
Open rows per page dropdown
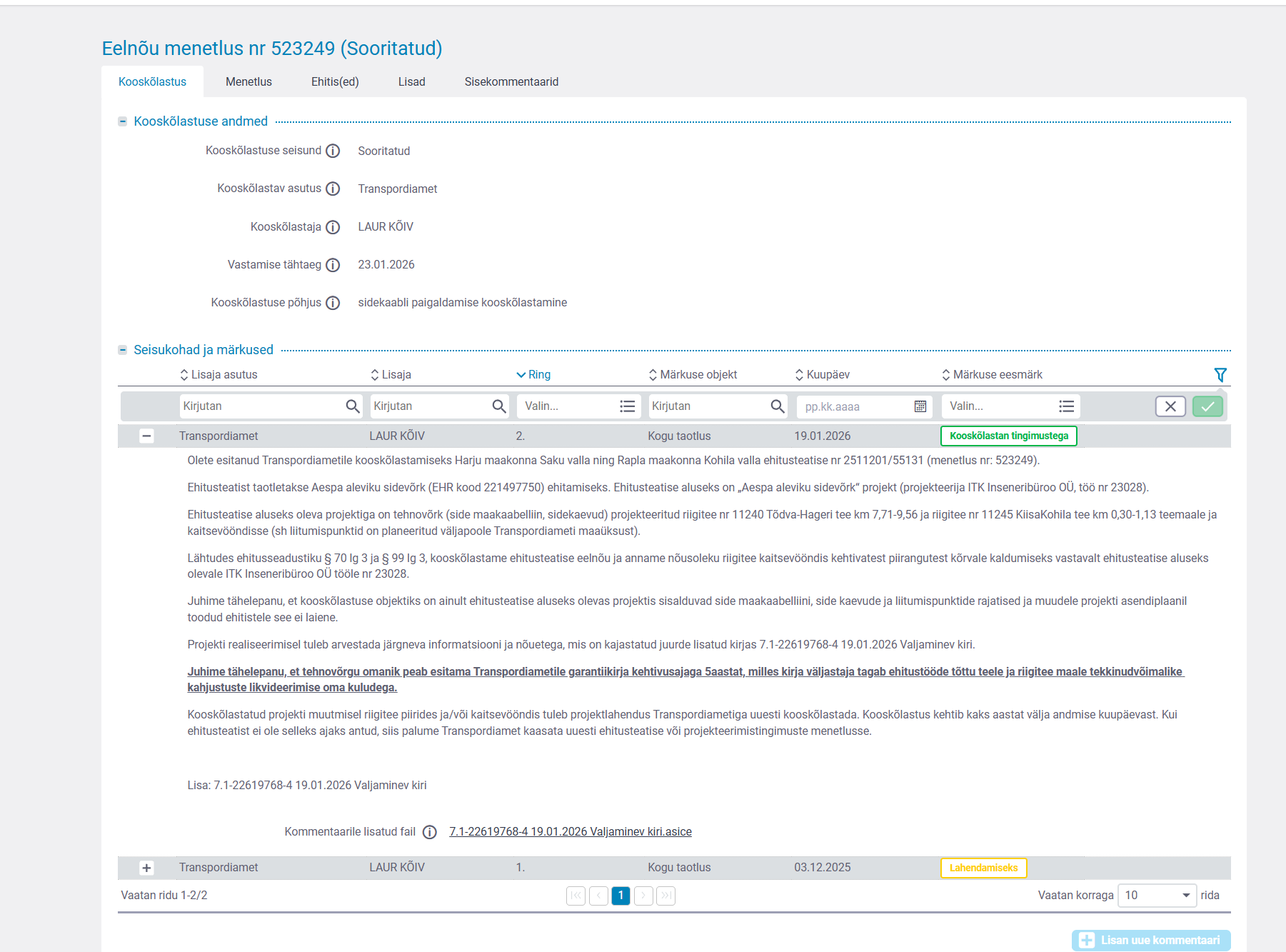1156,896
